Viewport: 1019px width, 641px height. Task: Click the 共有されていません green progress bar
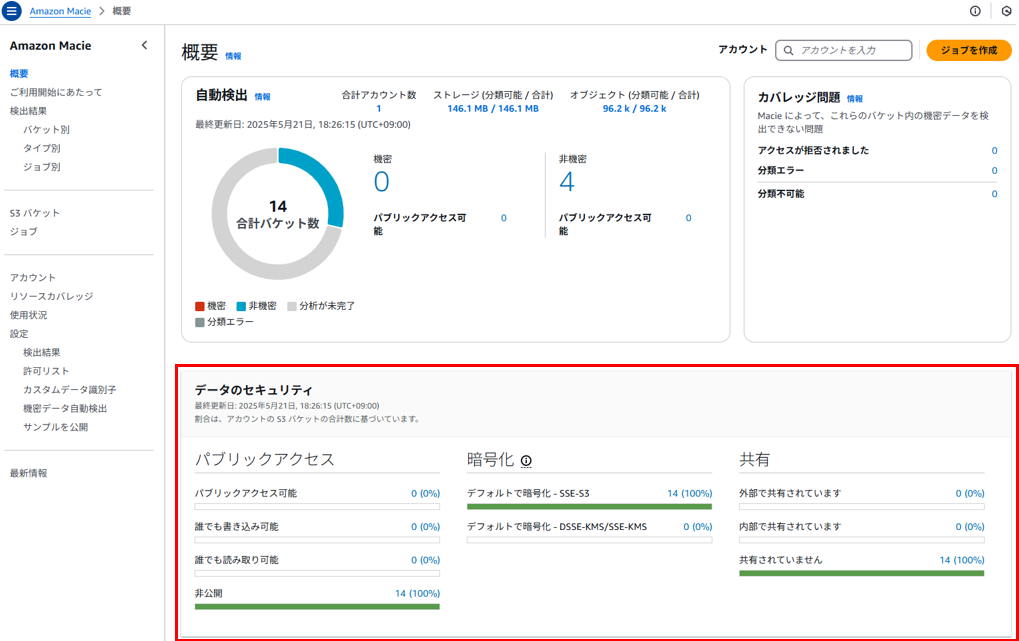point(862,573)
